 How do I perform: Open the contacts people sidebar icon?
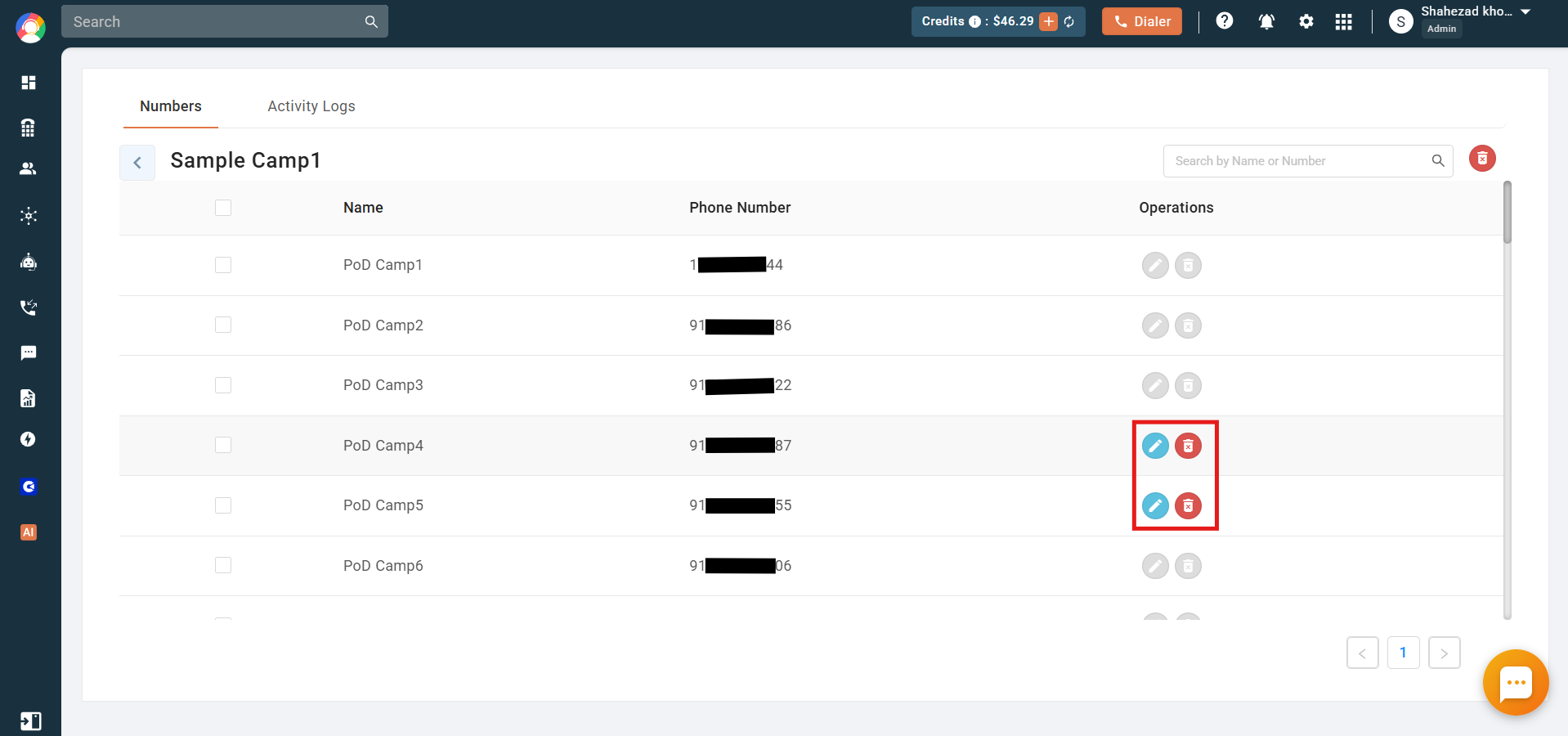pyautogui.click(x=29, y=168)
